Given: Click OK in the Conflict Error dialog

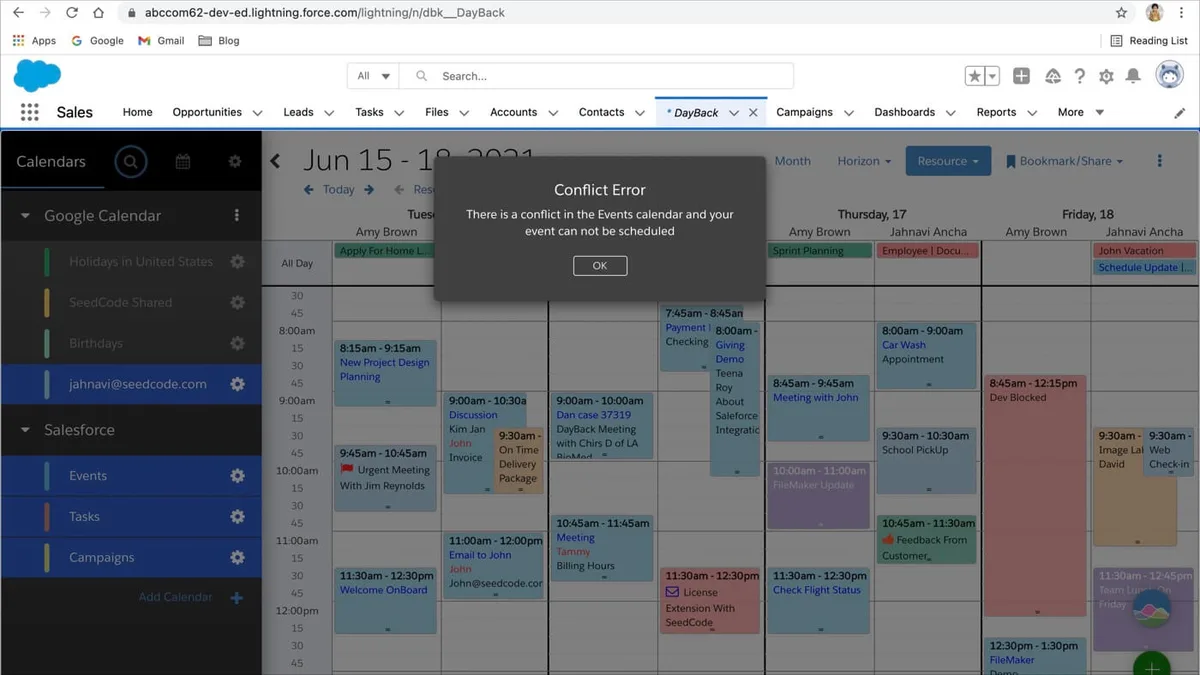Looking at the screenshot, I should 600,266.
